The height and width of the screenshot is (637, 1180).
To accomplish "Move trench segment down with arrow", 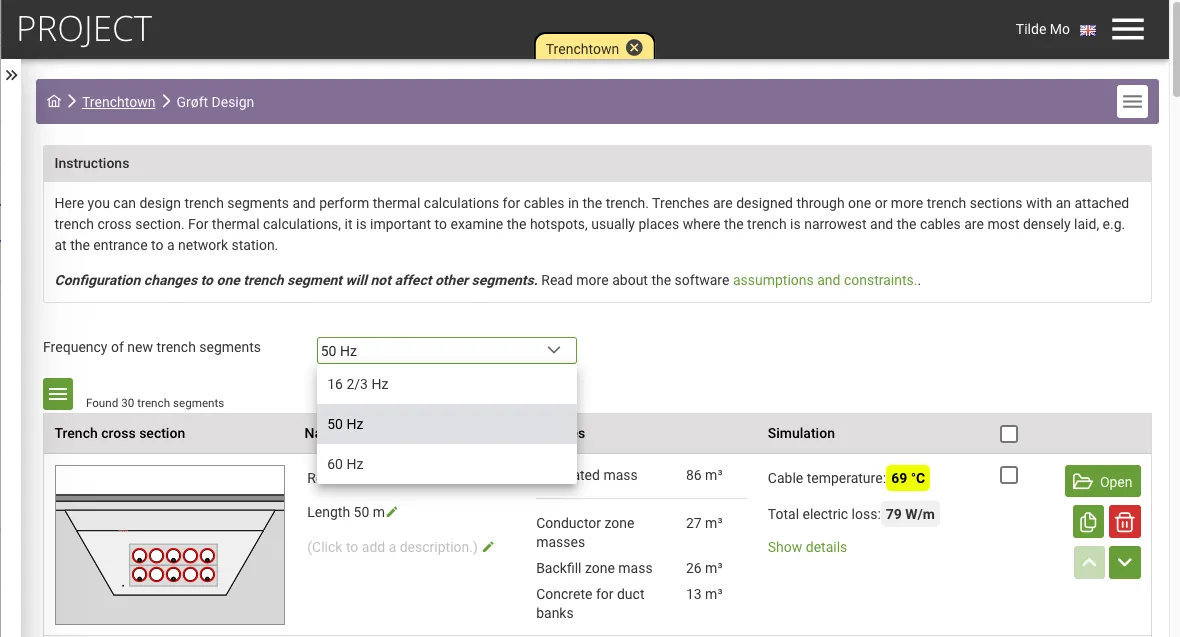I will [x=1125, y=563].
